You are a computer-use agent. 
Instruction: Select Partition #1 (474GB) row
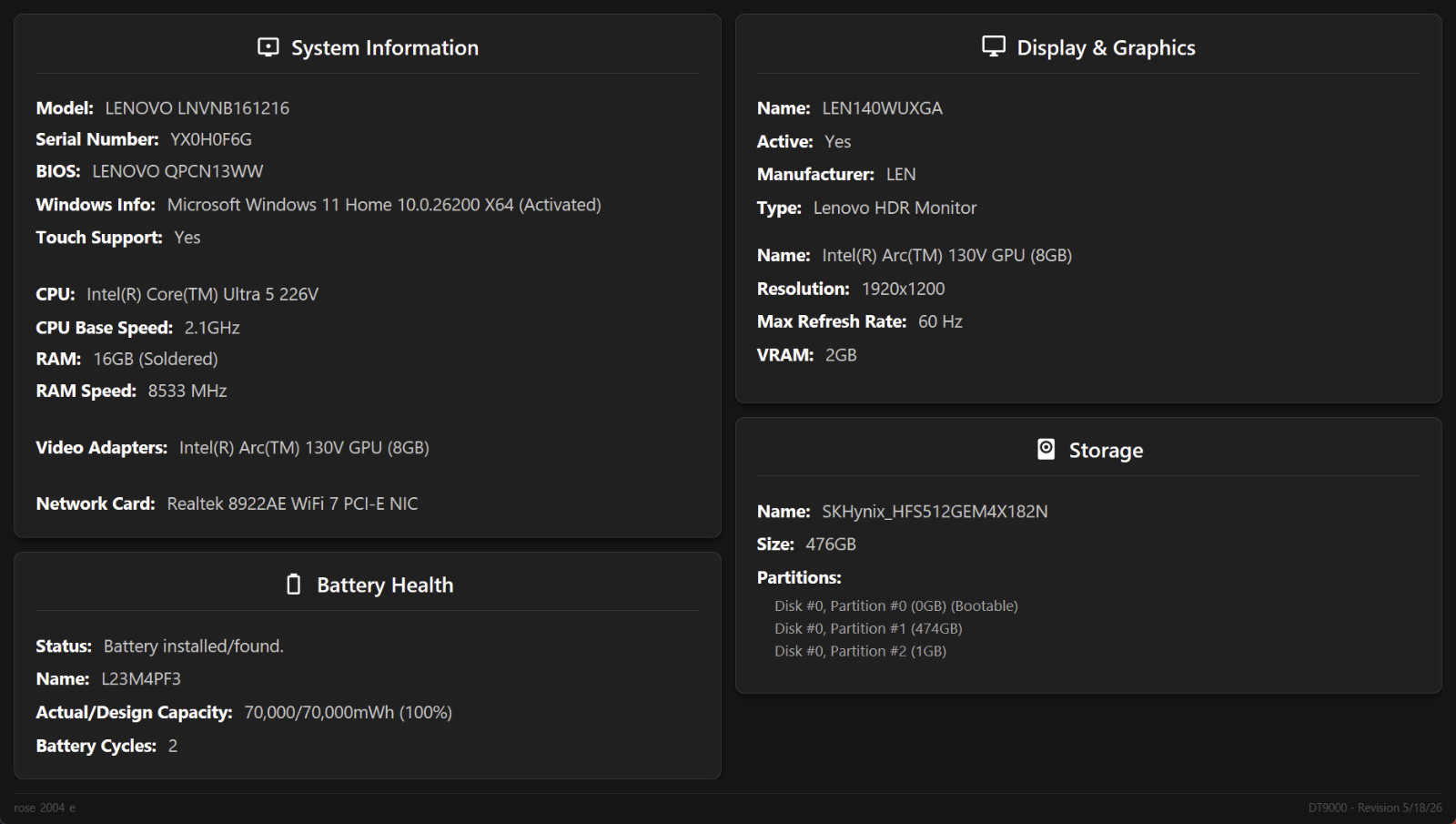tap(868, 628)
